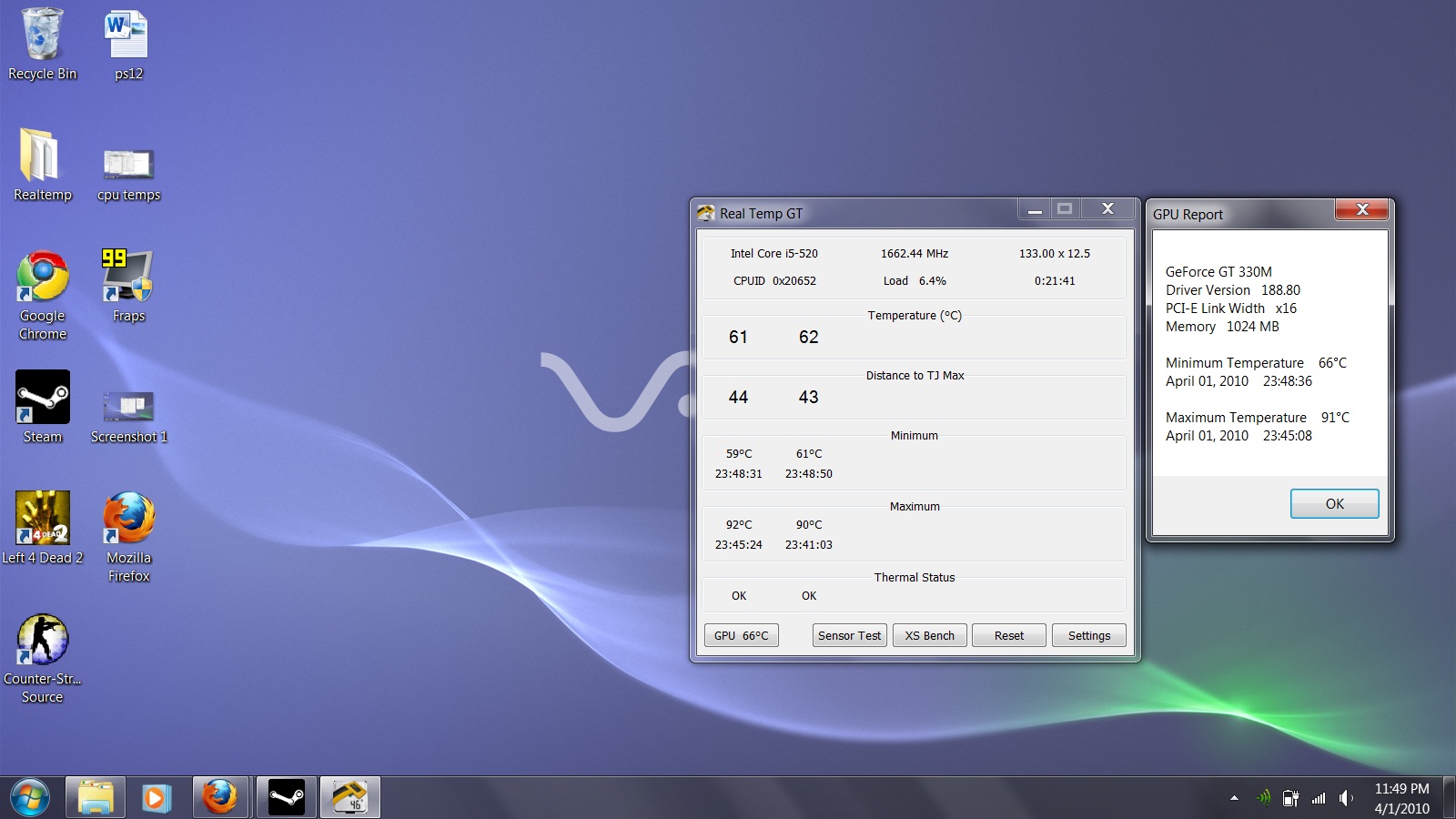Viewport: 1456px width, 819px height.
Task: Select the cpu temps desktop file
Action: [x=128, y=175]
